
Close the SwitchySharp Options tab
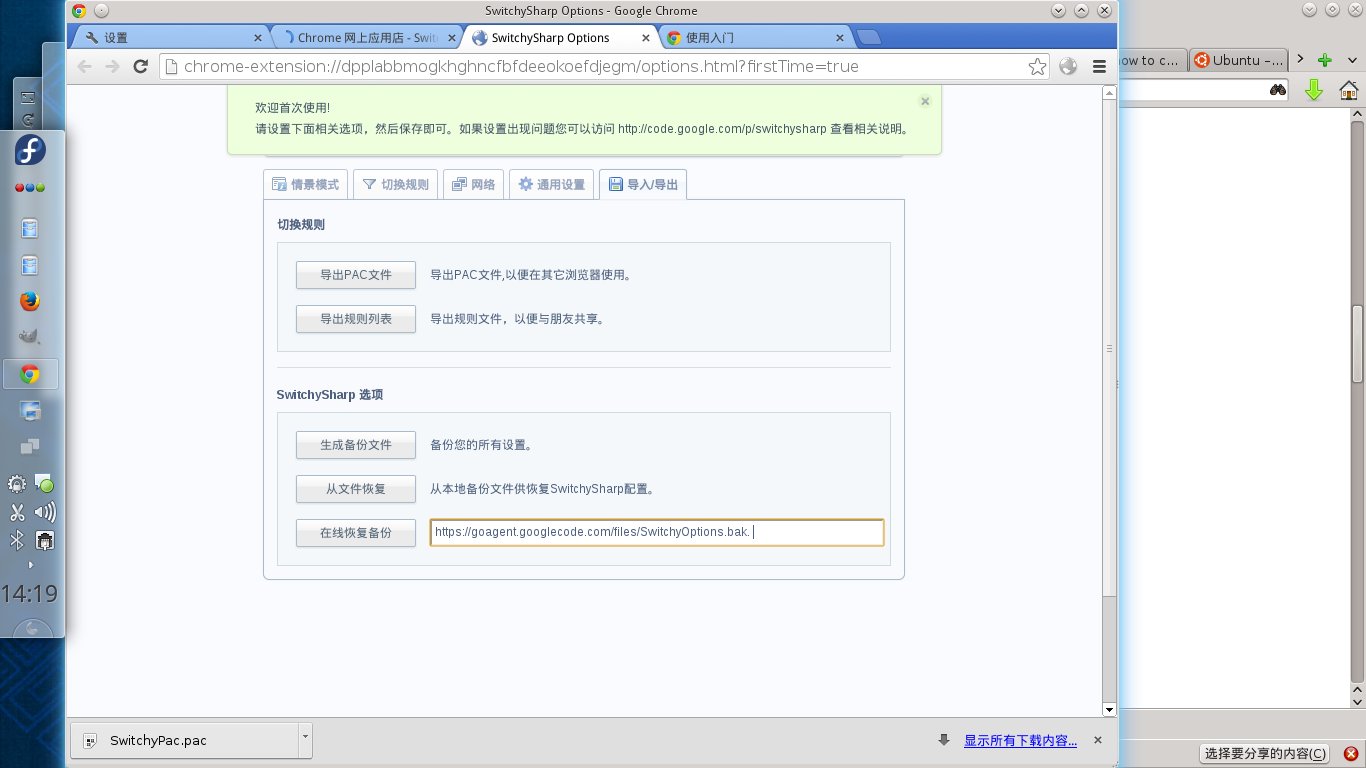[x=647, y=38]
